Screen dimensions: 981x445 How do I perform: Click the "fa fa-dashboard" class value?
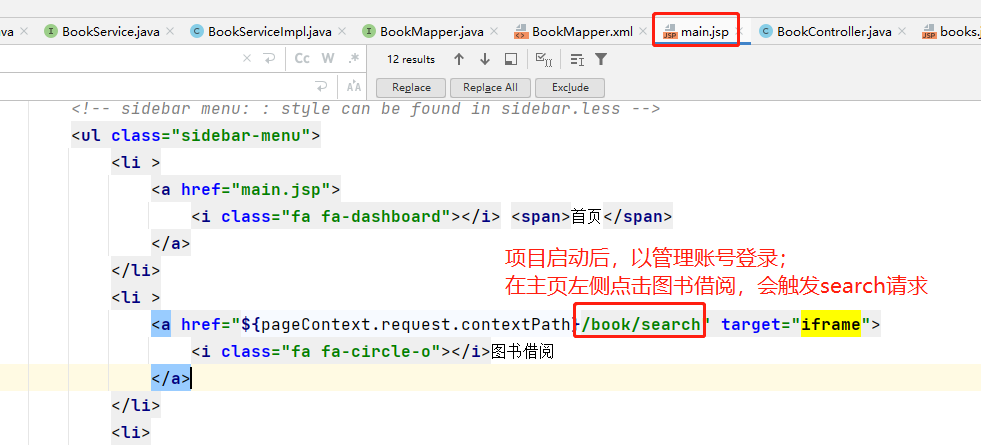tap(367, 217)
